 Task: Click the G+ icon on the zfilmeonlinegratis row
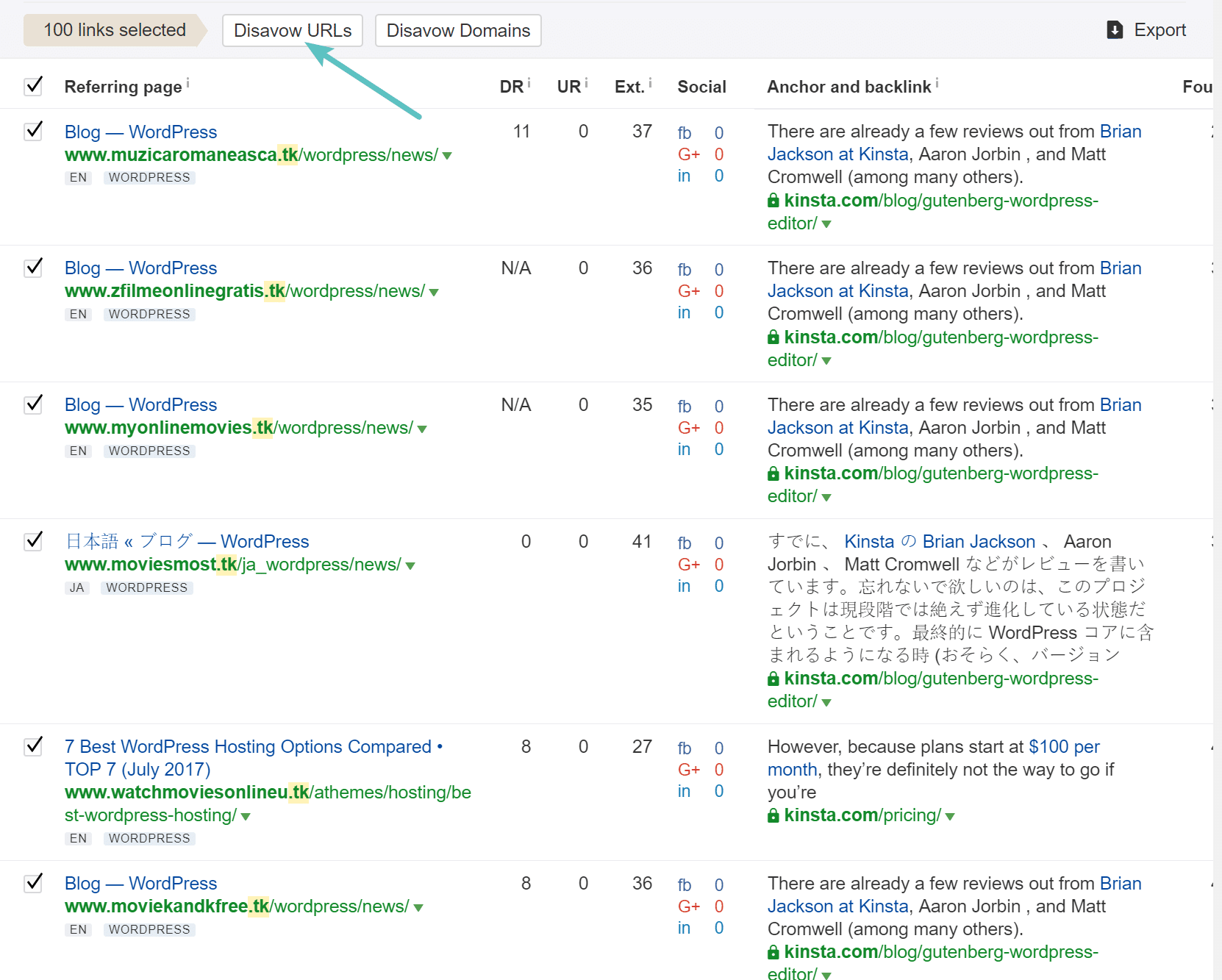point(689,291)
